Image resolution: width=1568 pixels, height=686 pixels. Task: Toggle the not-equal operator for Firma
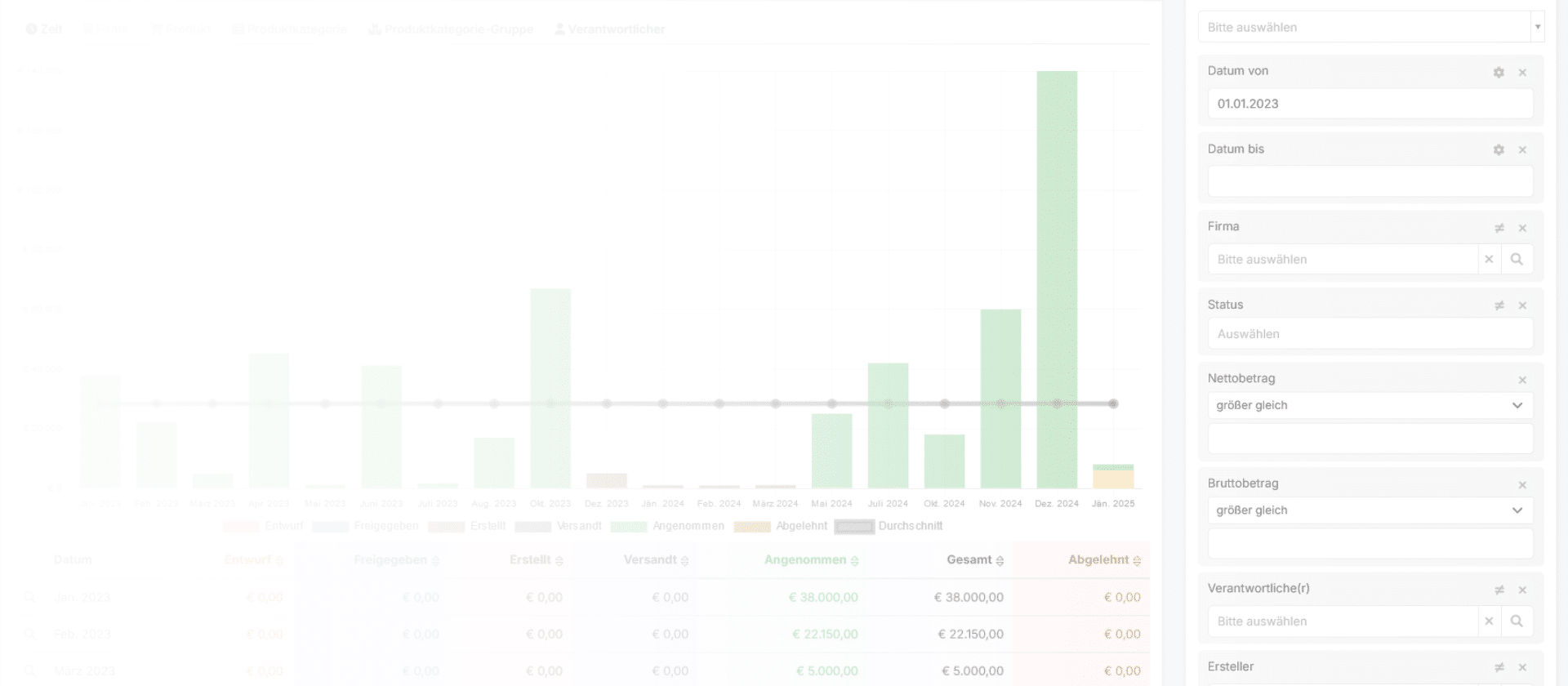[x=1499, y=228]
